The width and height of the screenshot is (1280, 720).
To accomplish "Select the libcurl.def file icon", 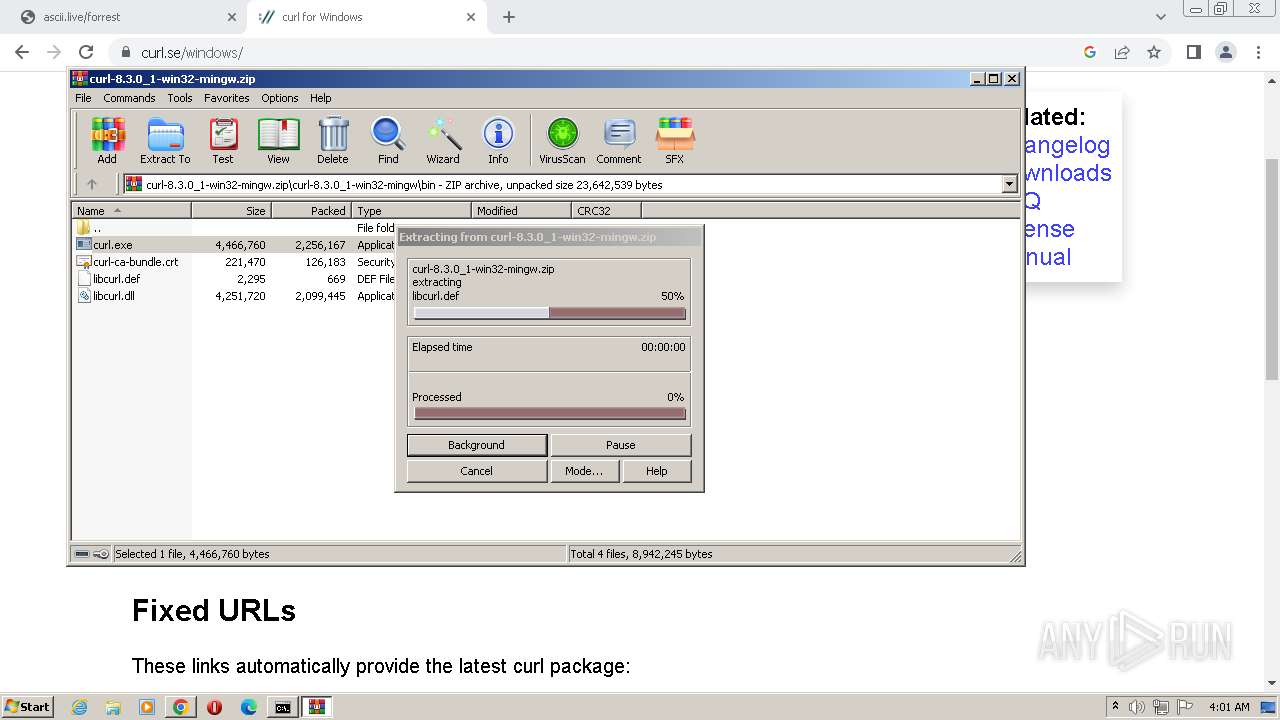I will click(x=84, y=279).
